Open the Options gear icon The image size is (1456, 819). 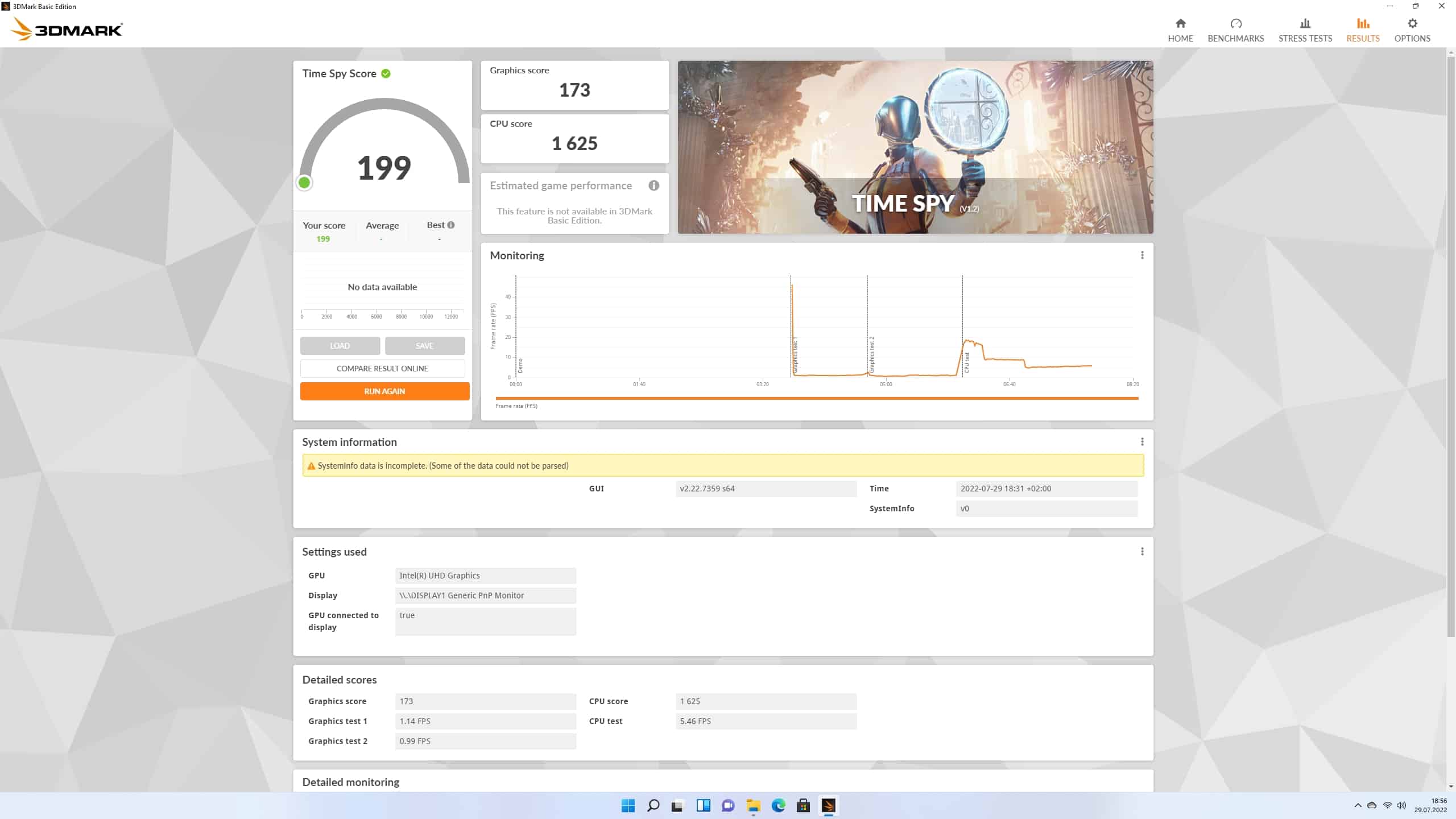click(1412, 24)
